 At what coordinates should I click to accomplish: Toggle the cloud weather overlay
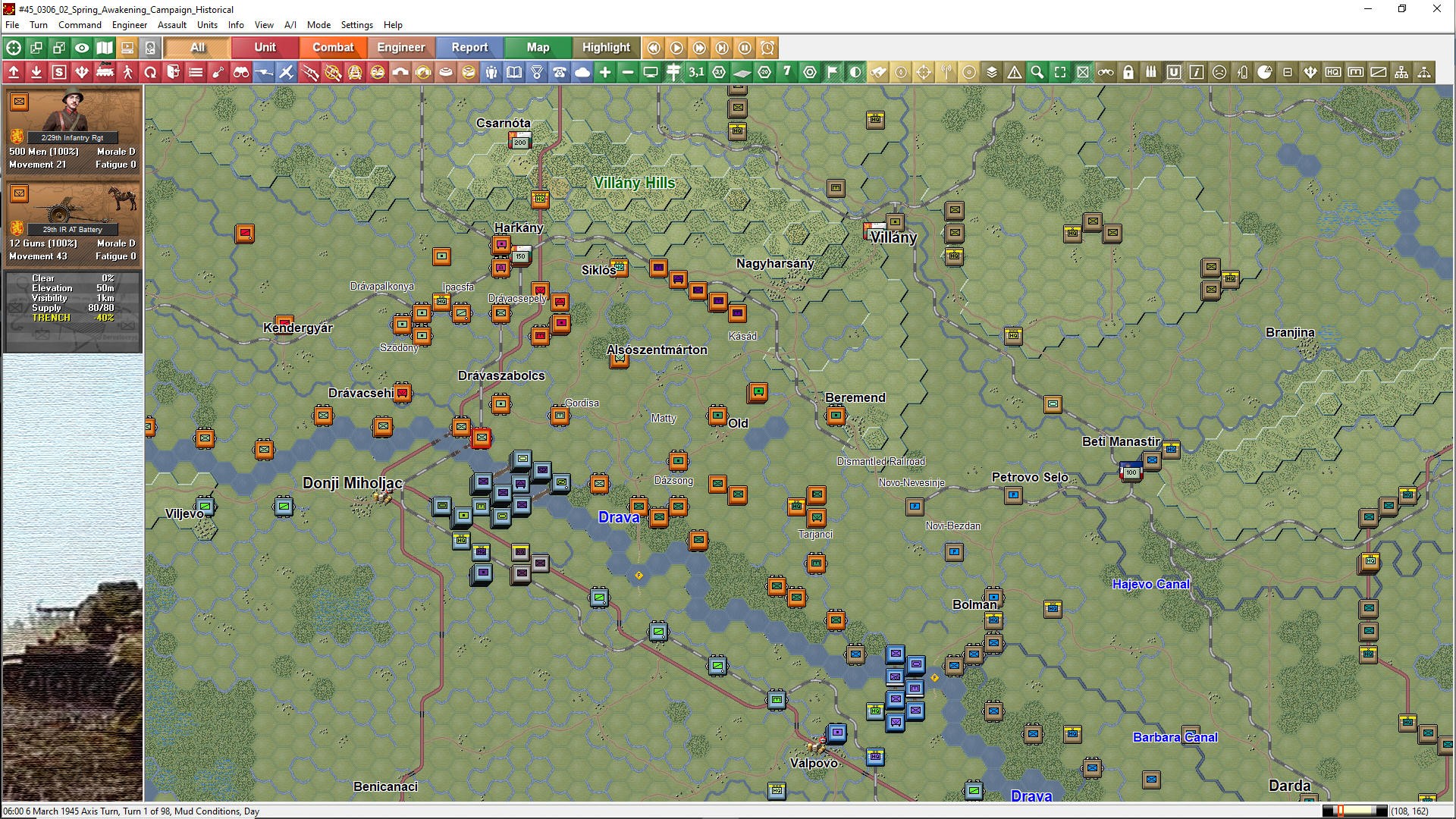pos(582,72)
